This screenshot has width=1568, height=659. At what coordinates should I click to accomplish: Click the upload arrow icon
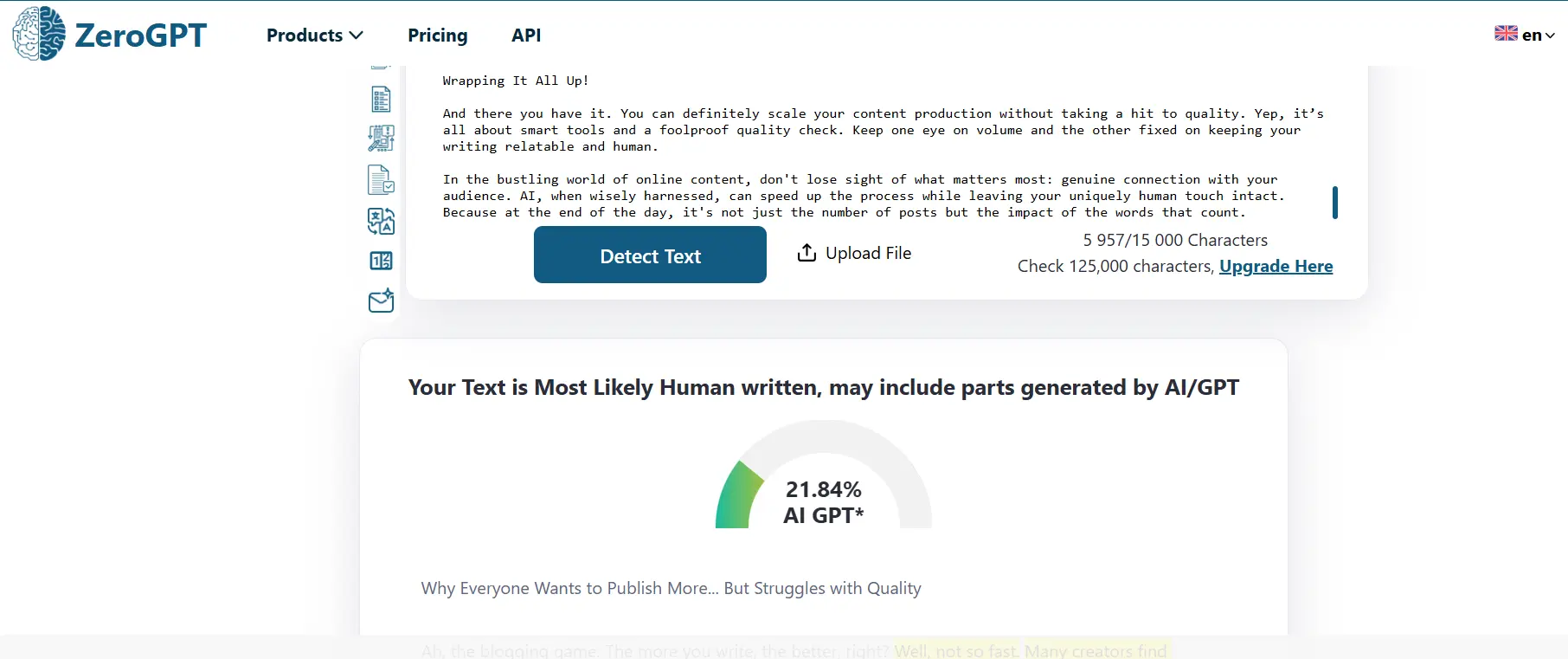click(x=806, y=253)
